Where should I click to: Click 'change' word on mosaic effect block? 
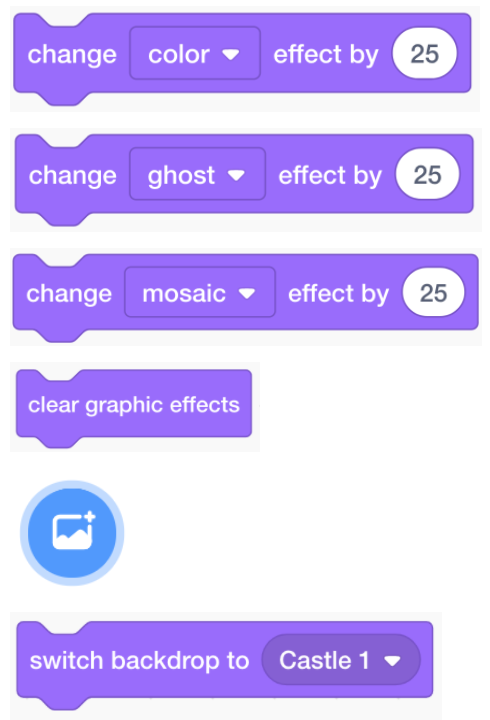(69, 294)
